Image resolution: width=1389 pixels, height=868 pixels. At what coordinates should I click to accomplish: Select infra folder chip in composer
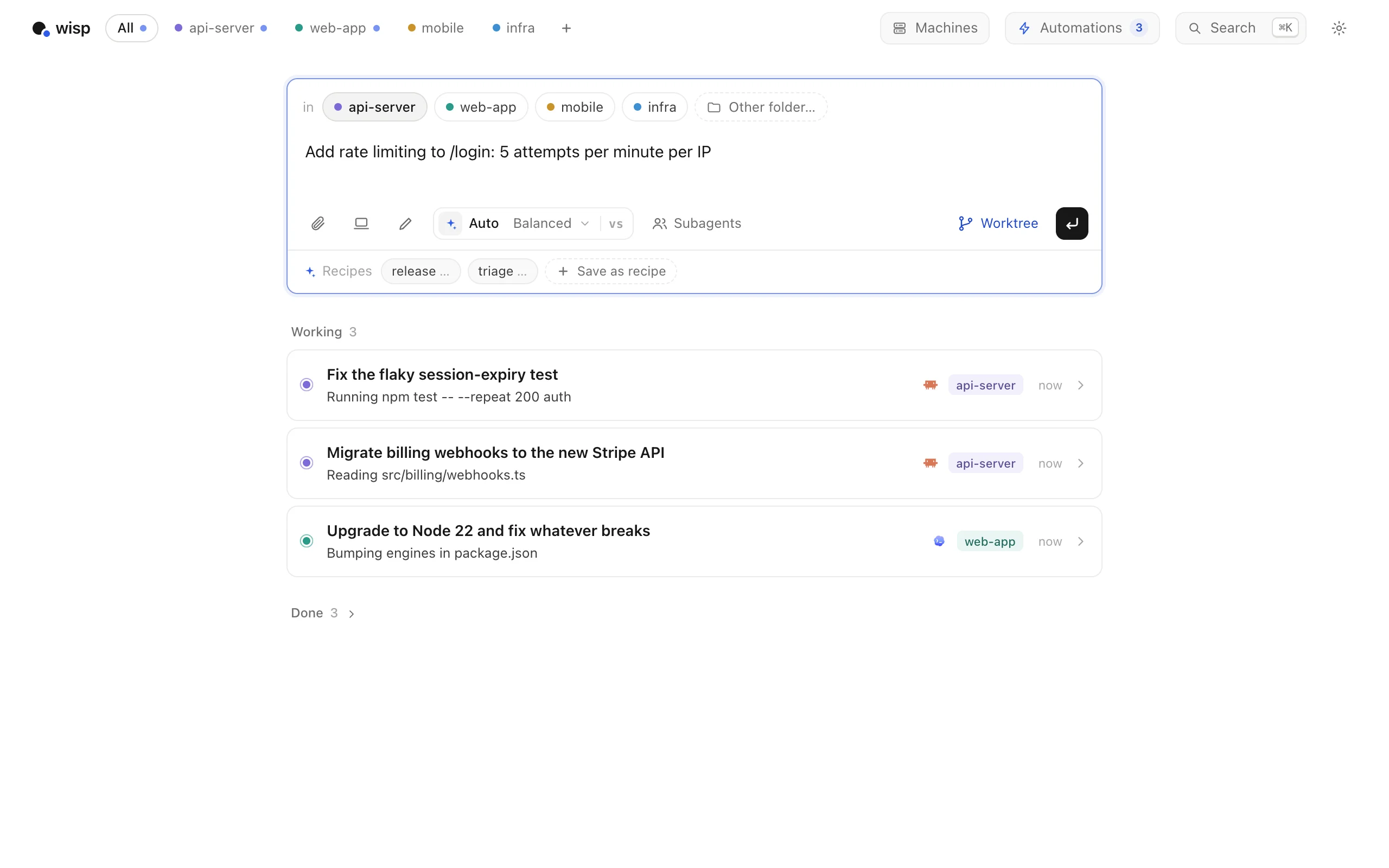point(654,107)
